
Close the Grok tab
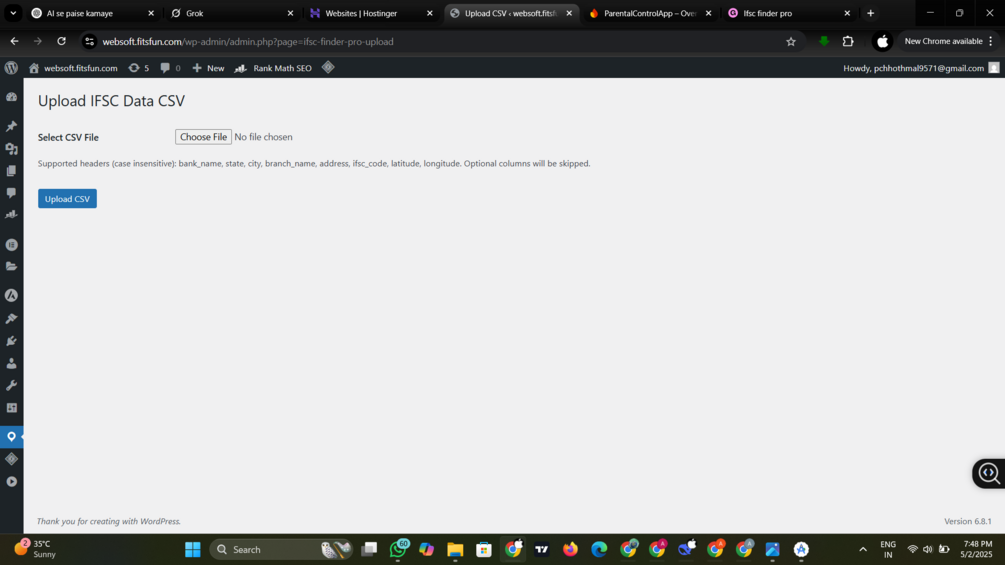[x=290, y=13]
